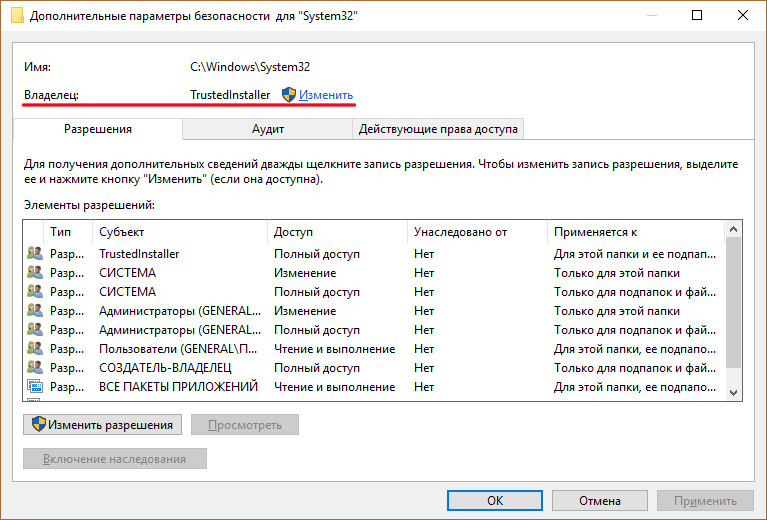Switch to the Аудит tab
This screenshot has width=767, height=520.
pos(268,129)
